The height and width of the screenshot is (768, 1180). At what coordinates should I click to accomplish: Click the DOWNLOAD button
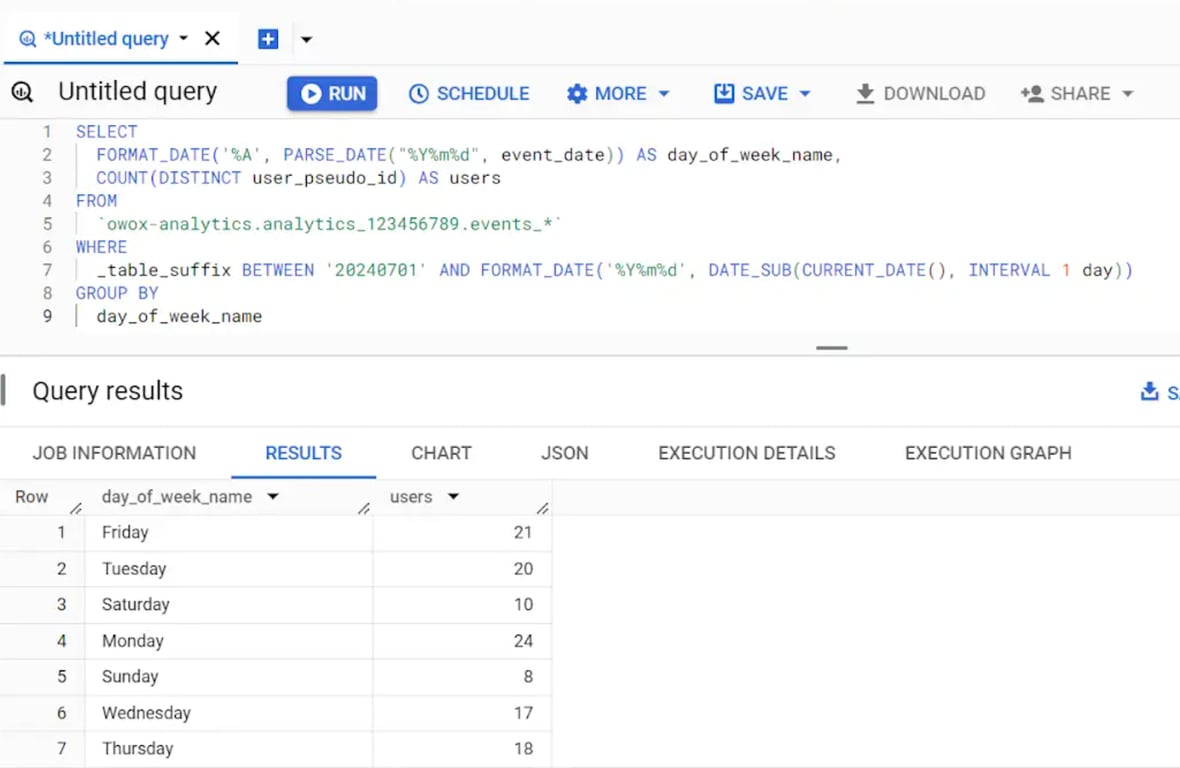[920, 93]
